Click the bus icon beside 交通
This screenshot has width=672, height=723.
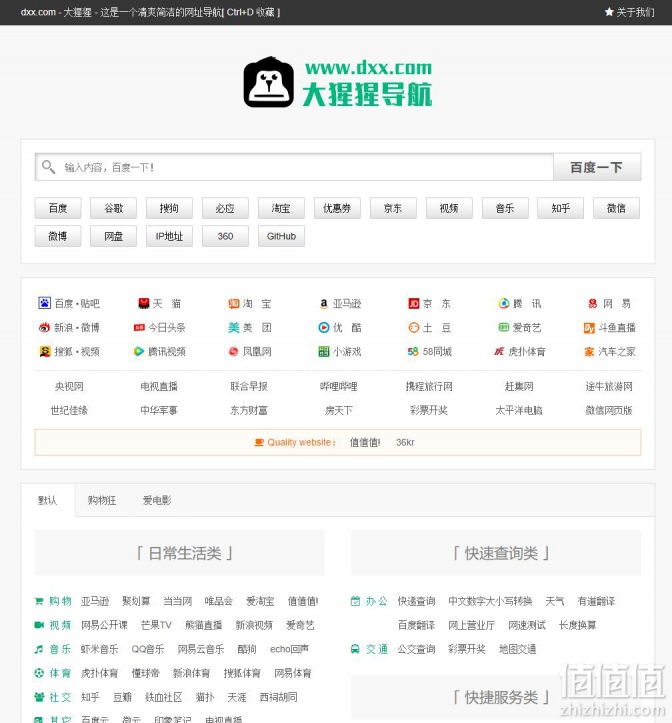(355, 649)
